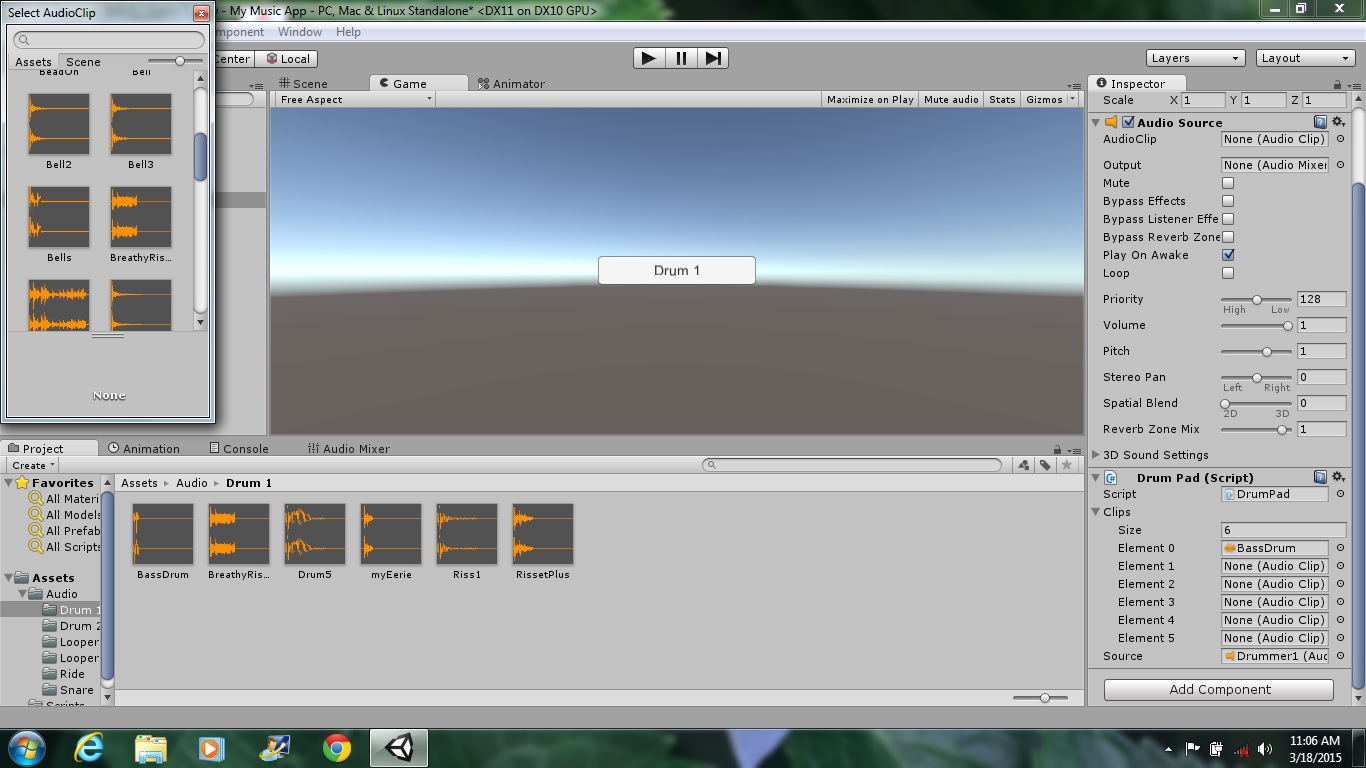This screenshot has width=1366, height=768.
Task: Open Output mixer object picker circle
Action: 1340,165
